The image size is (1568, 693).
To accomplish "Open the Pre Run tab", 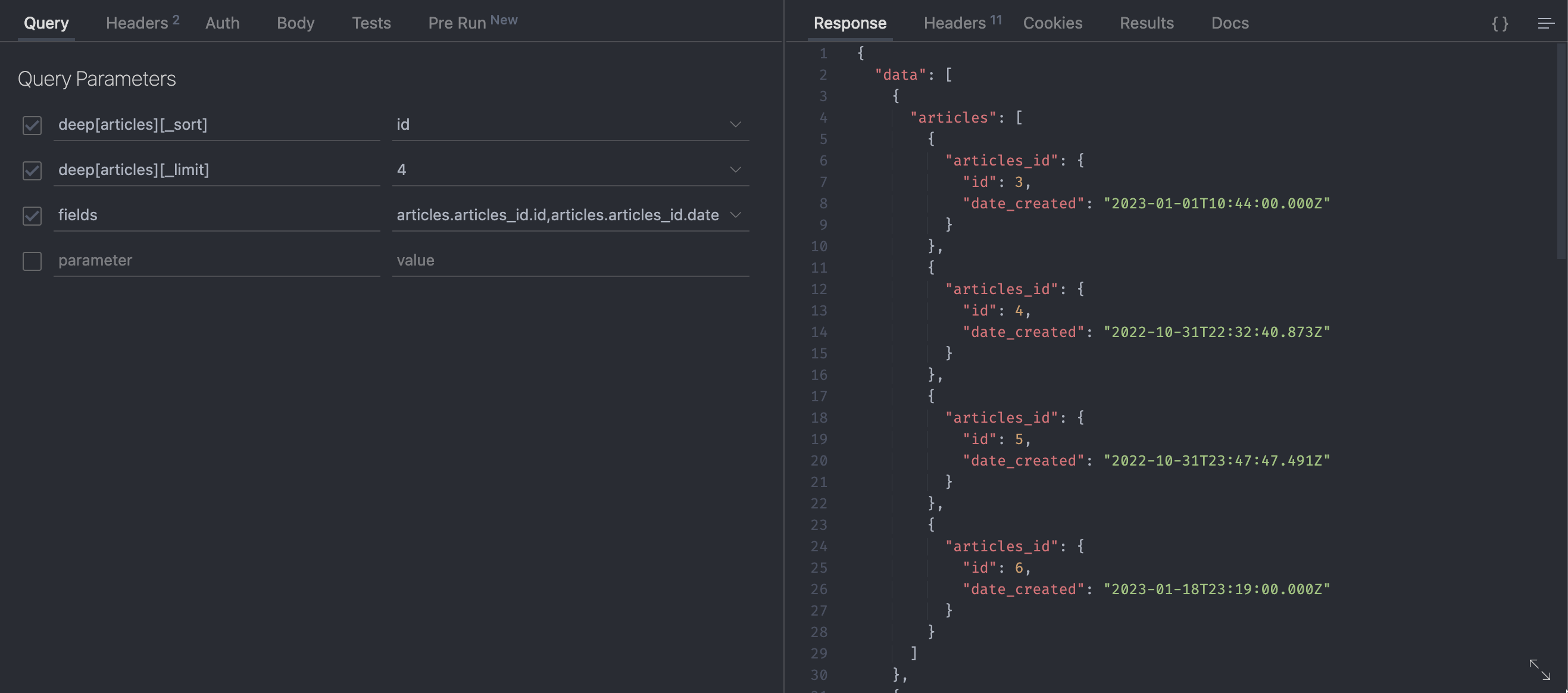I will point(472,23).
